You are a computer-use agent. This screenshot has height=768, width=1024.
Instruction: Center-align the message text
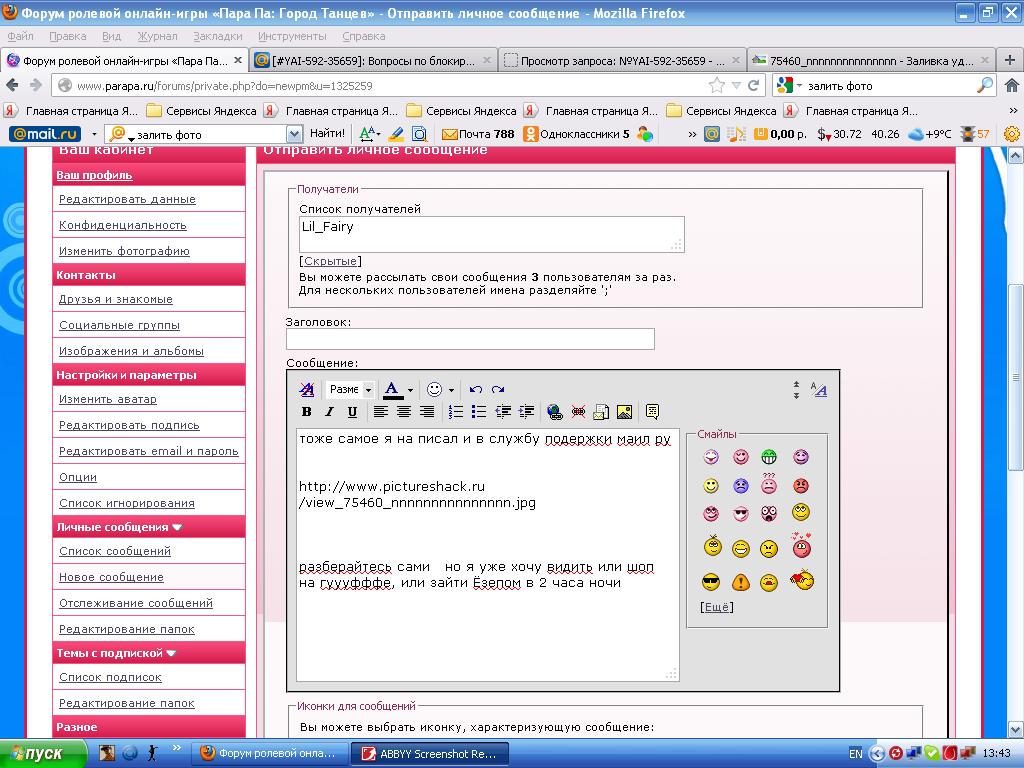[404, 411]
